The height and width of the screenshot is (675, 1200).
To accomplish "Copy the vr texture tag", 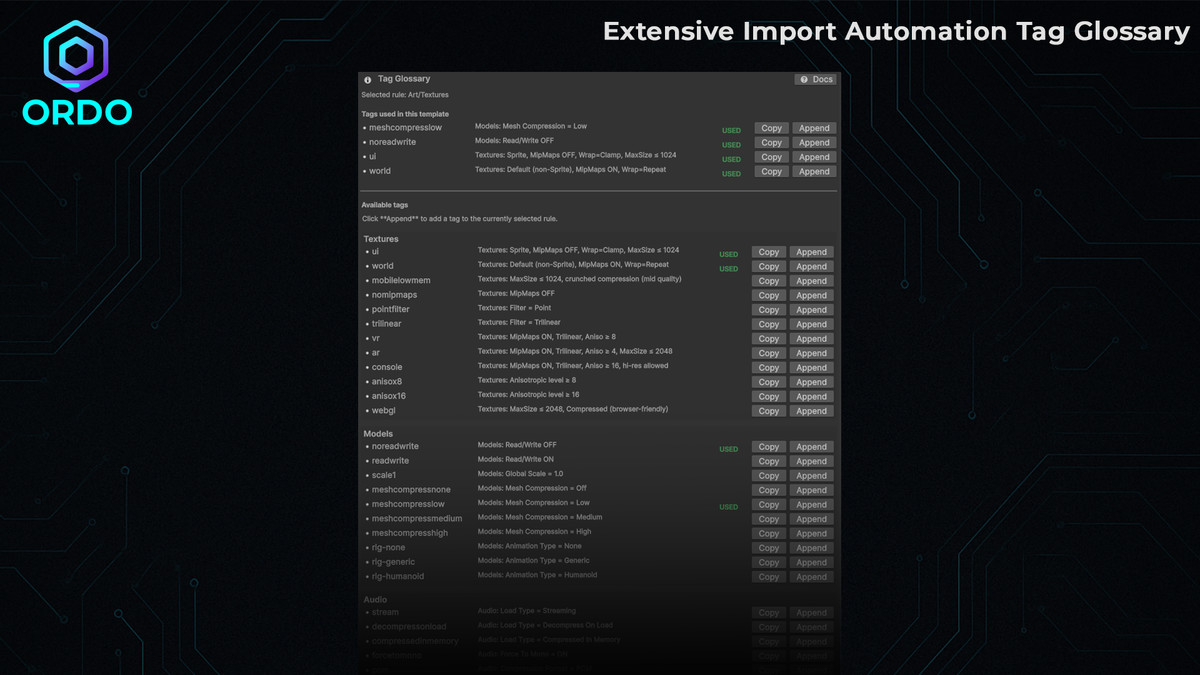I will [768, 338].
